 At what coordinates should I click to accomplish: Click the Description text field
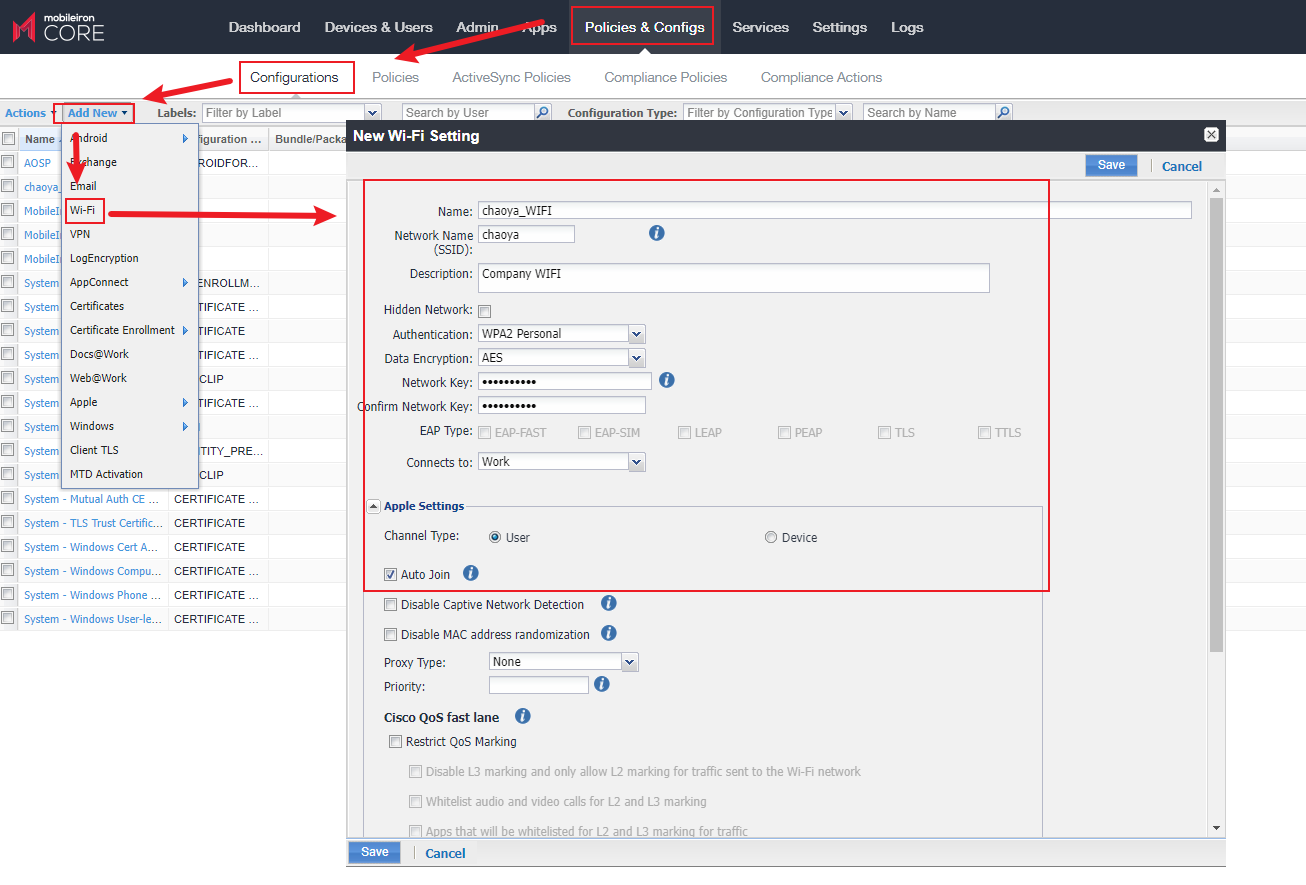[733, 278]
